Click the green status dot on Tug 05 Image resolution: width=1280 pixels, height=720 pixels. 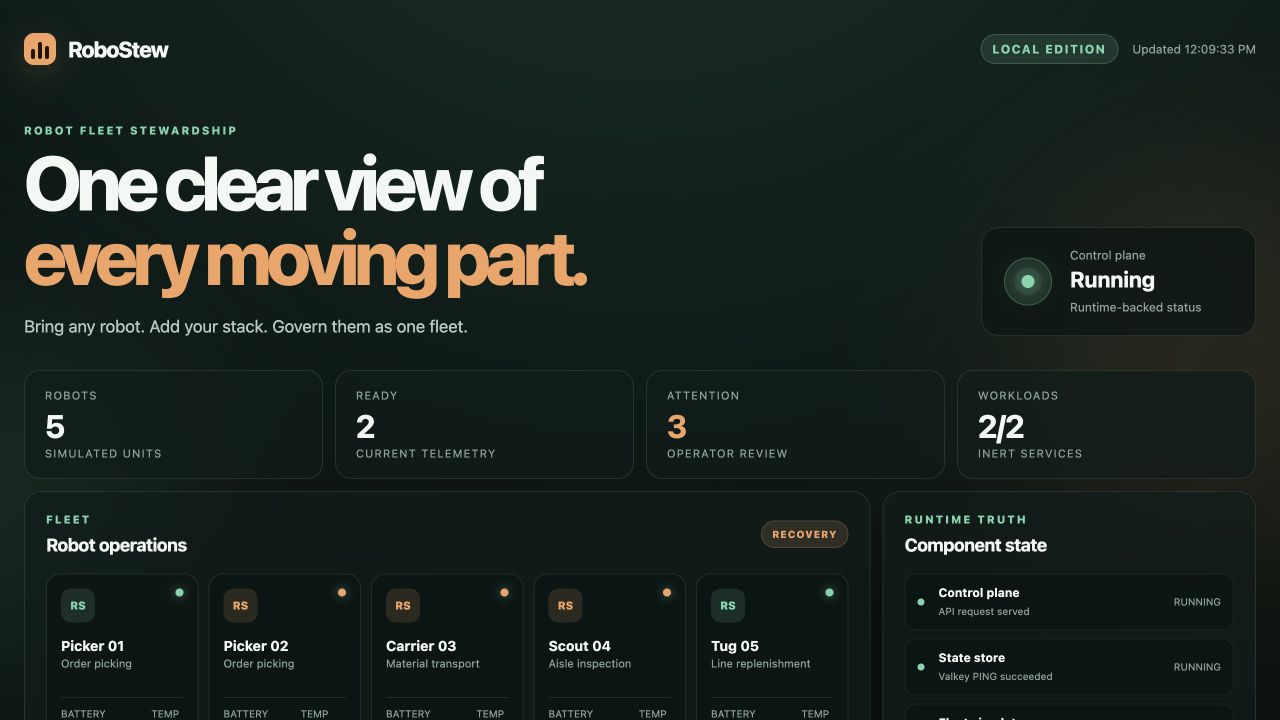click(x=829, y=592)
